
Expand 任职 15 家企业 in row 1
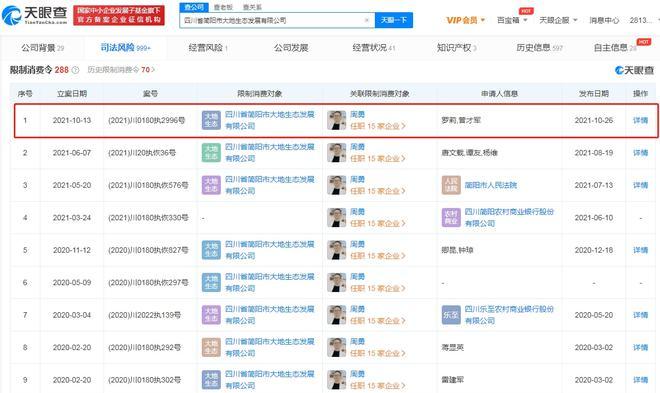click(378, 126)
